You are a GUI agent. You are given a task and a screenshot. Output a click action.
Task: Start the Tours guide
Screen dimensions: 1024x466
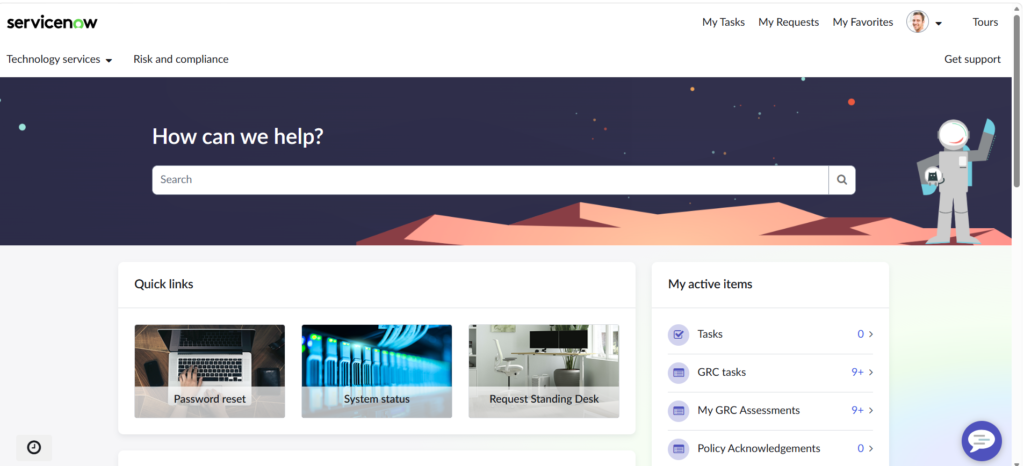(985, 22)
